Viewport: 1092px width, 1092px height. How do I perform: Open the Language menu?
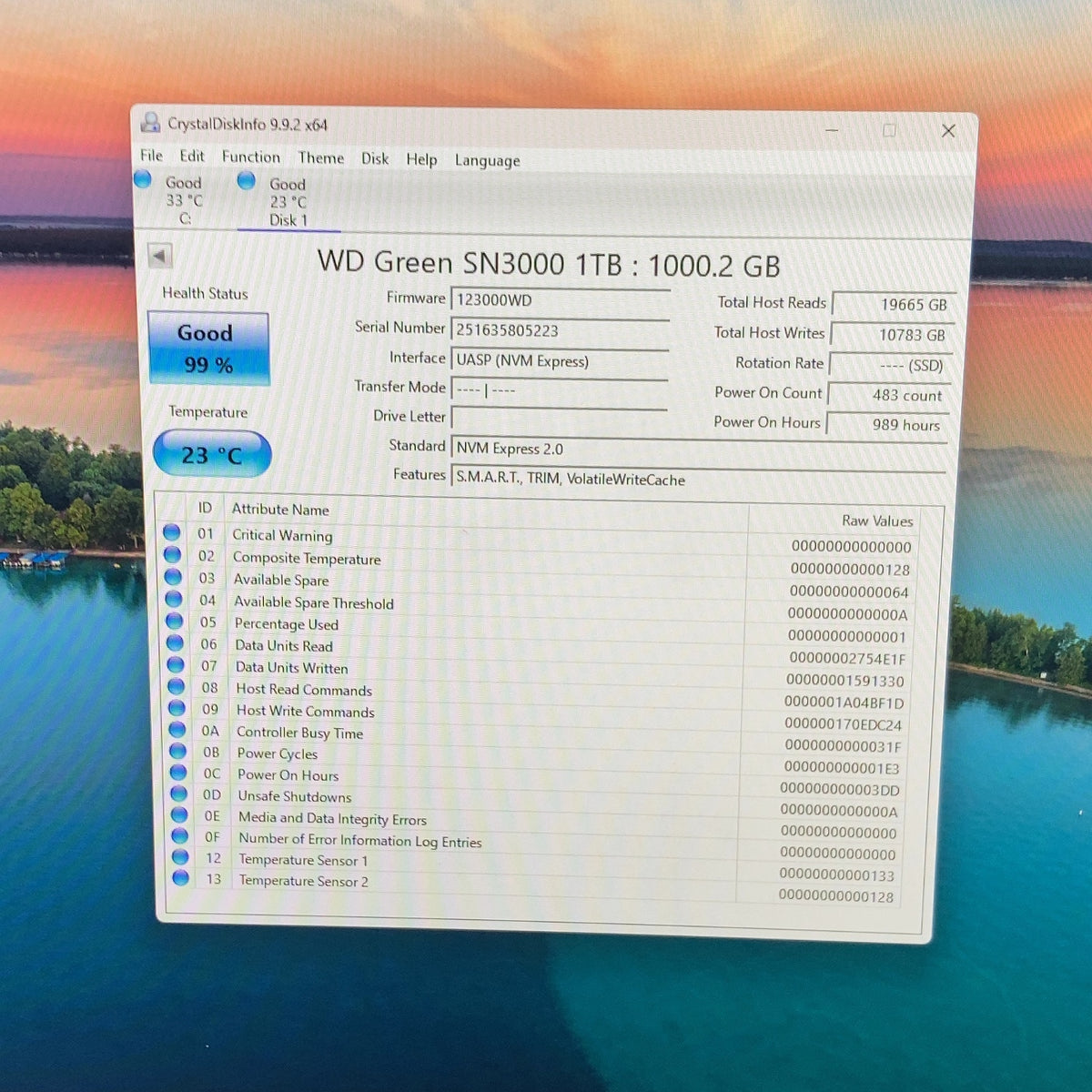(488, 161)
